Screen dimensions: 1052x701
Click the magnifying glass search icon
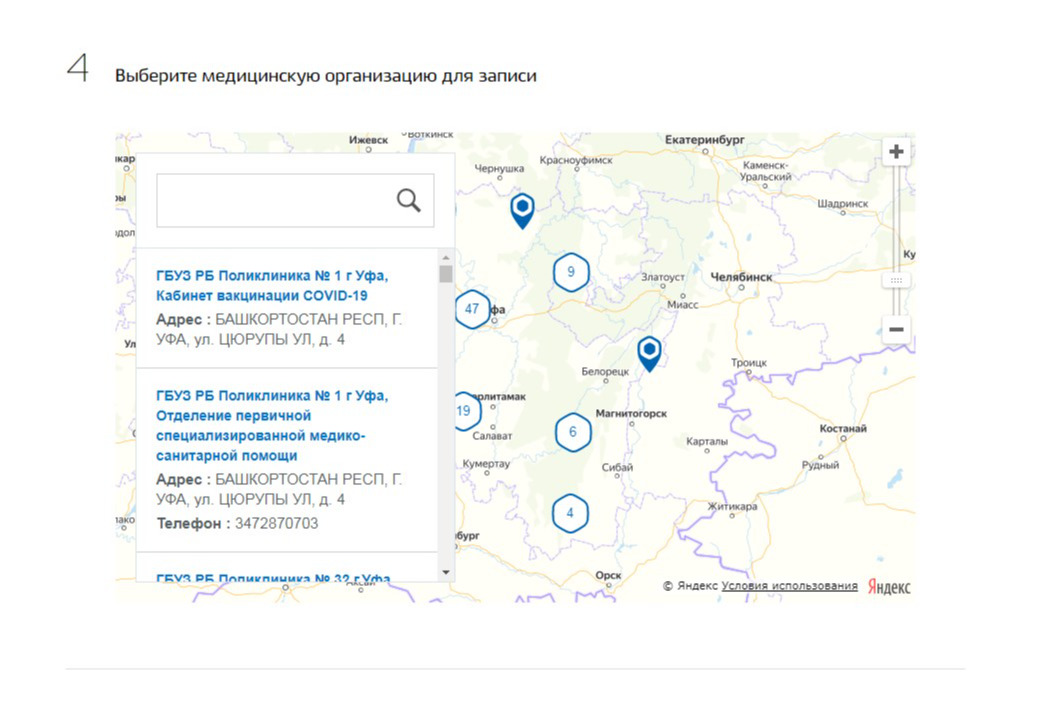[409, 200]
